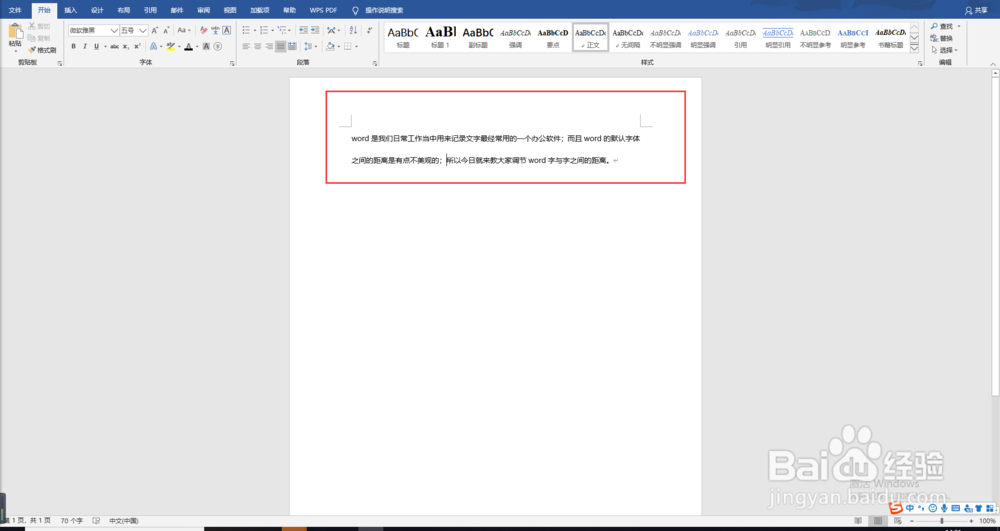Increase font size with grow-font icon

[154, 30]
